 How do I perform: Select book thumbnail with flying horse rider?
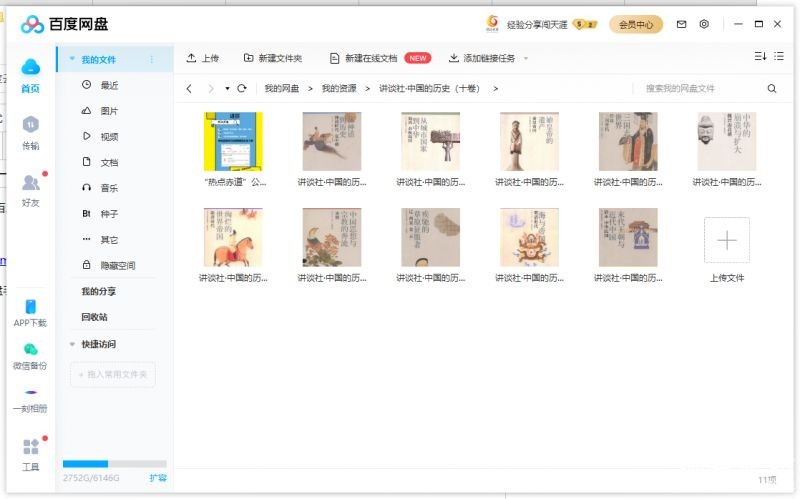point(332,141)
